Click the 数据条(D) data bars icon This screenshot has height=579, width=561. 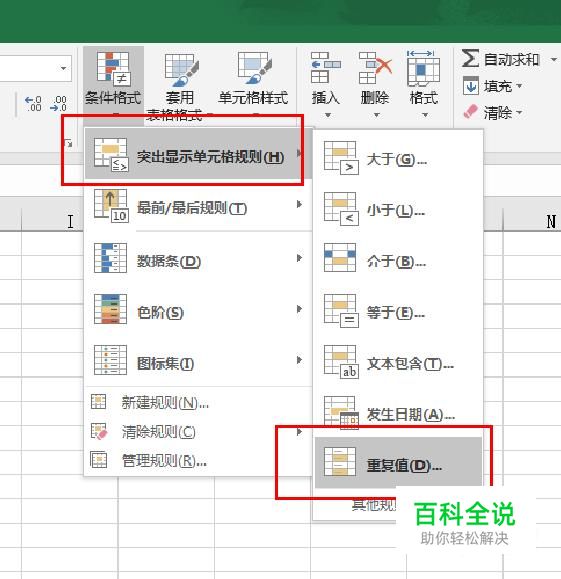click(x=110, y=258)
